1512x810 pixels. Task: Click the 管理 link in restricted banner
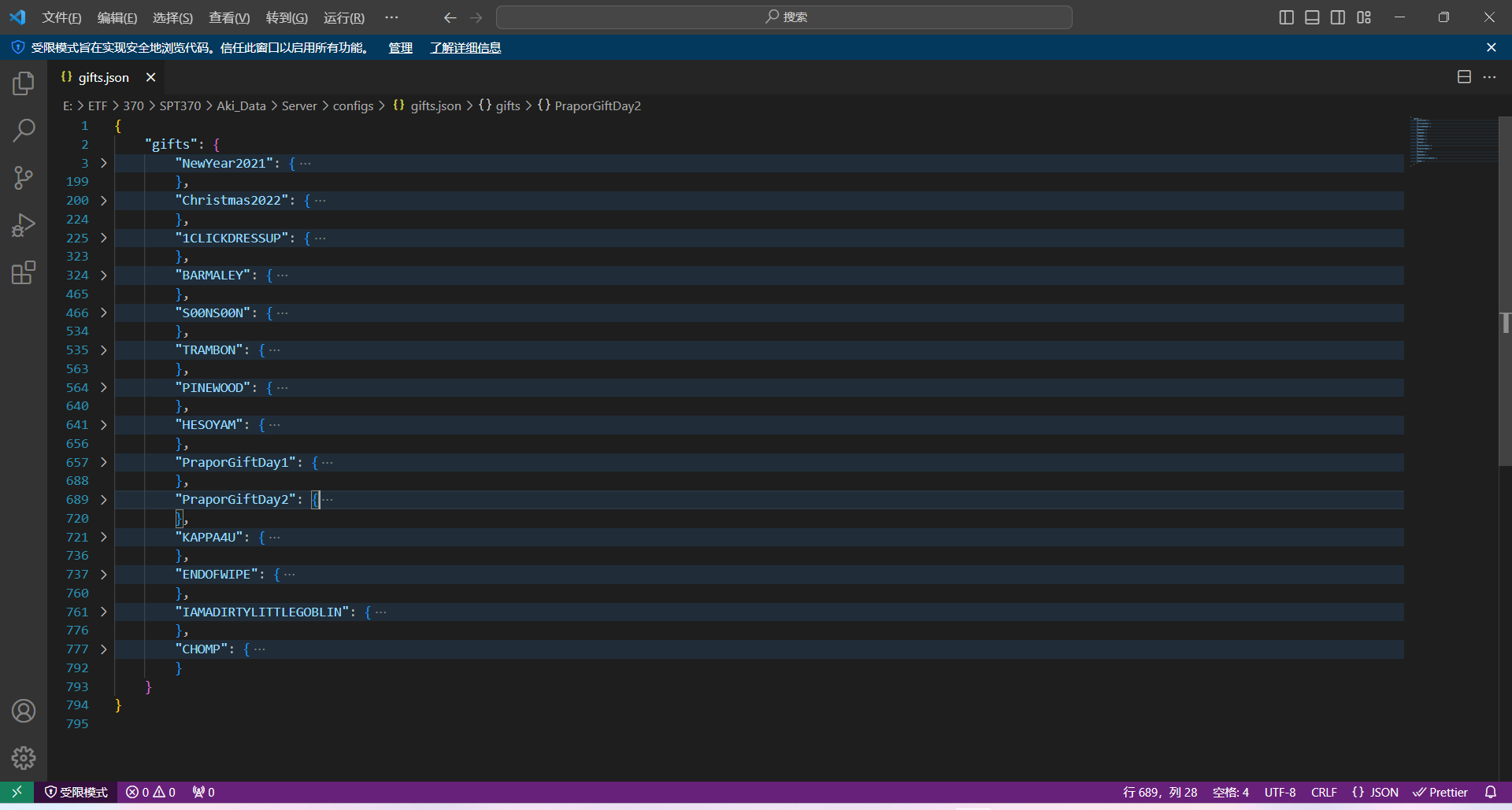(x=400, y=48)
